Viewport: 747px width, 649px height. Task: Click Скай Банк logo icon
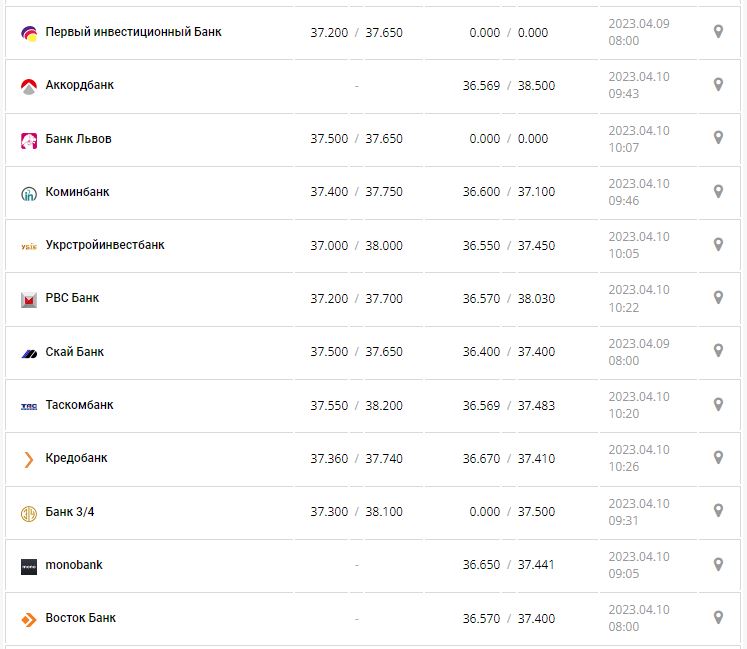[x=29, y=352]
